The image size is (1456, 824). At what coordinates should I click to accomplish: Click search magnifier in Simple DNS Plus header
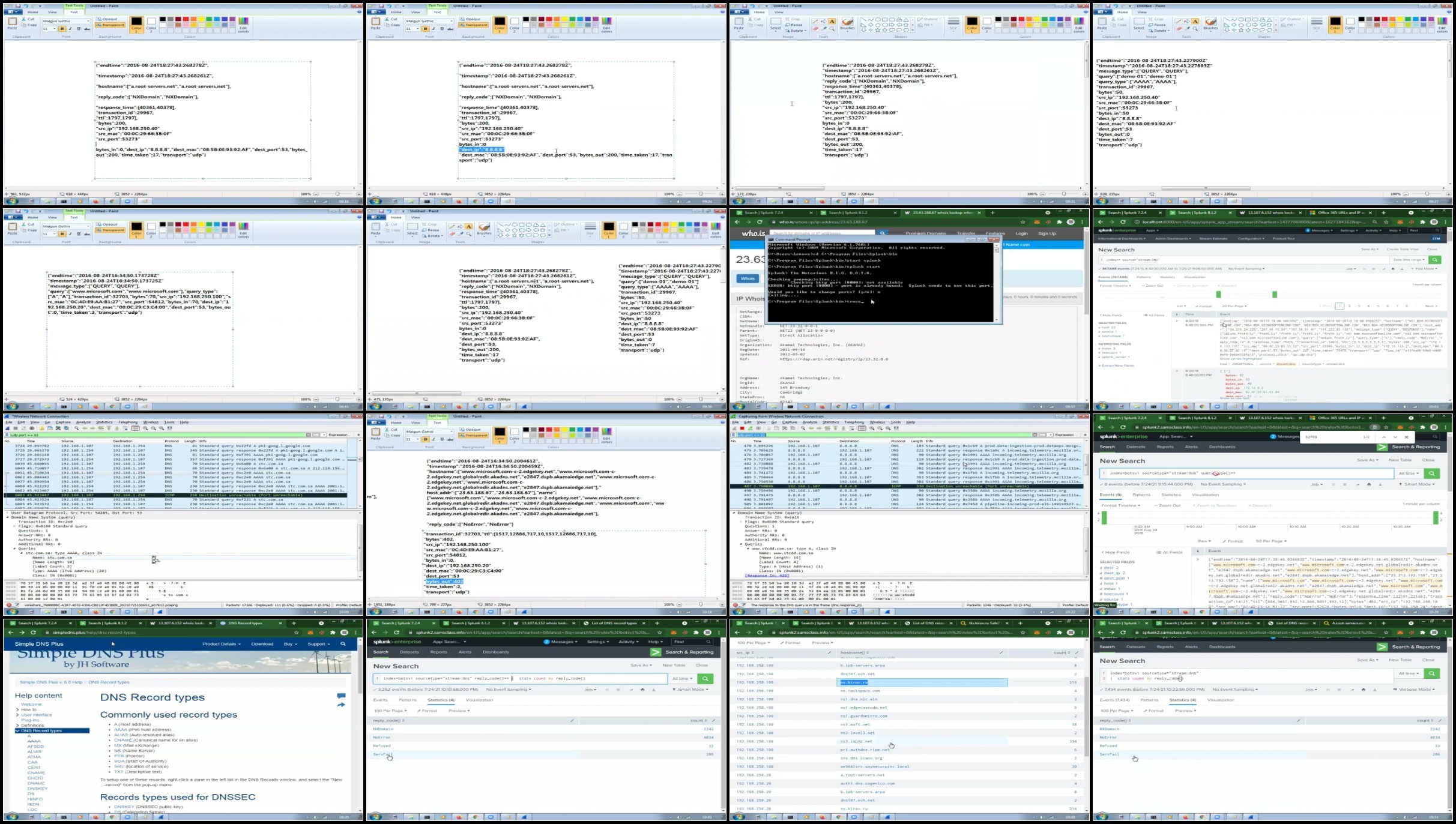click(x=343, y=644)
